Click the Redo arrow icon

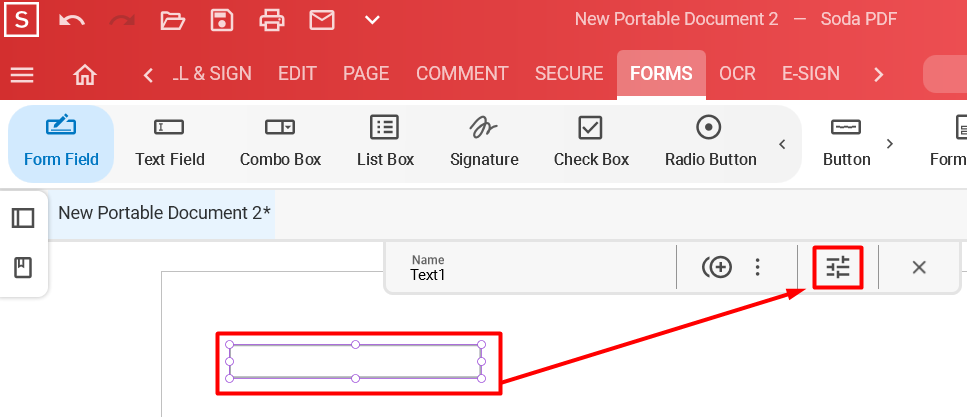(122, 20)
